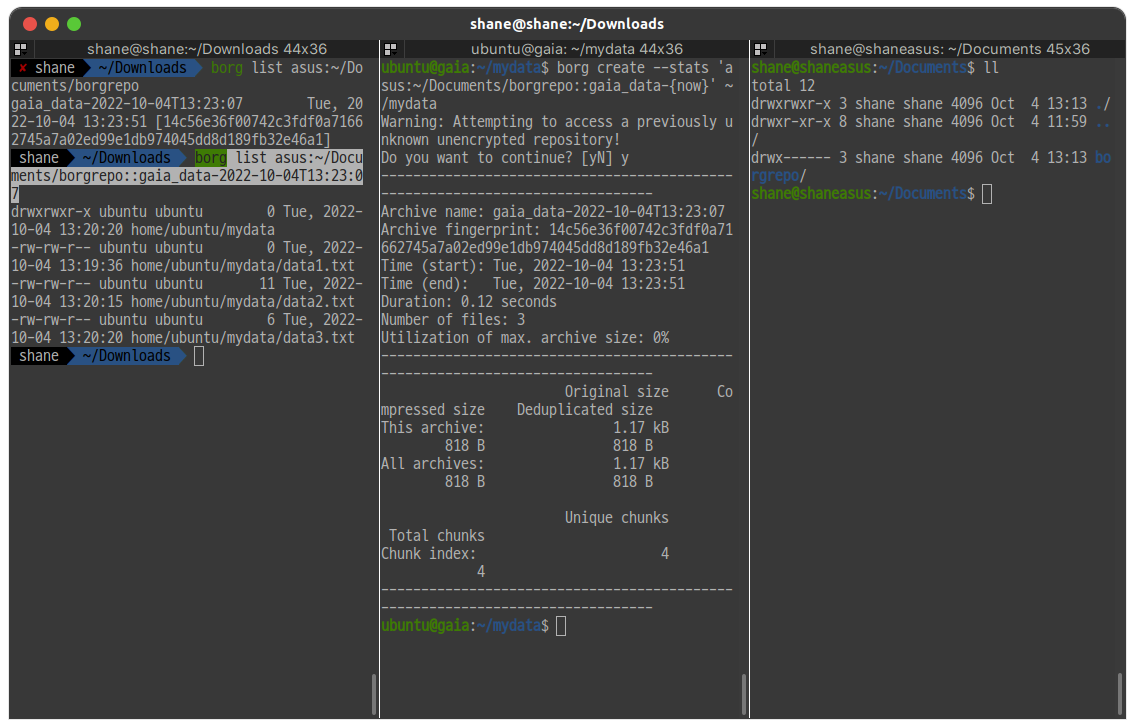Click the 'Number of files: 3' line

pos(453,320)
